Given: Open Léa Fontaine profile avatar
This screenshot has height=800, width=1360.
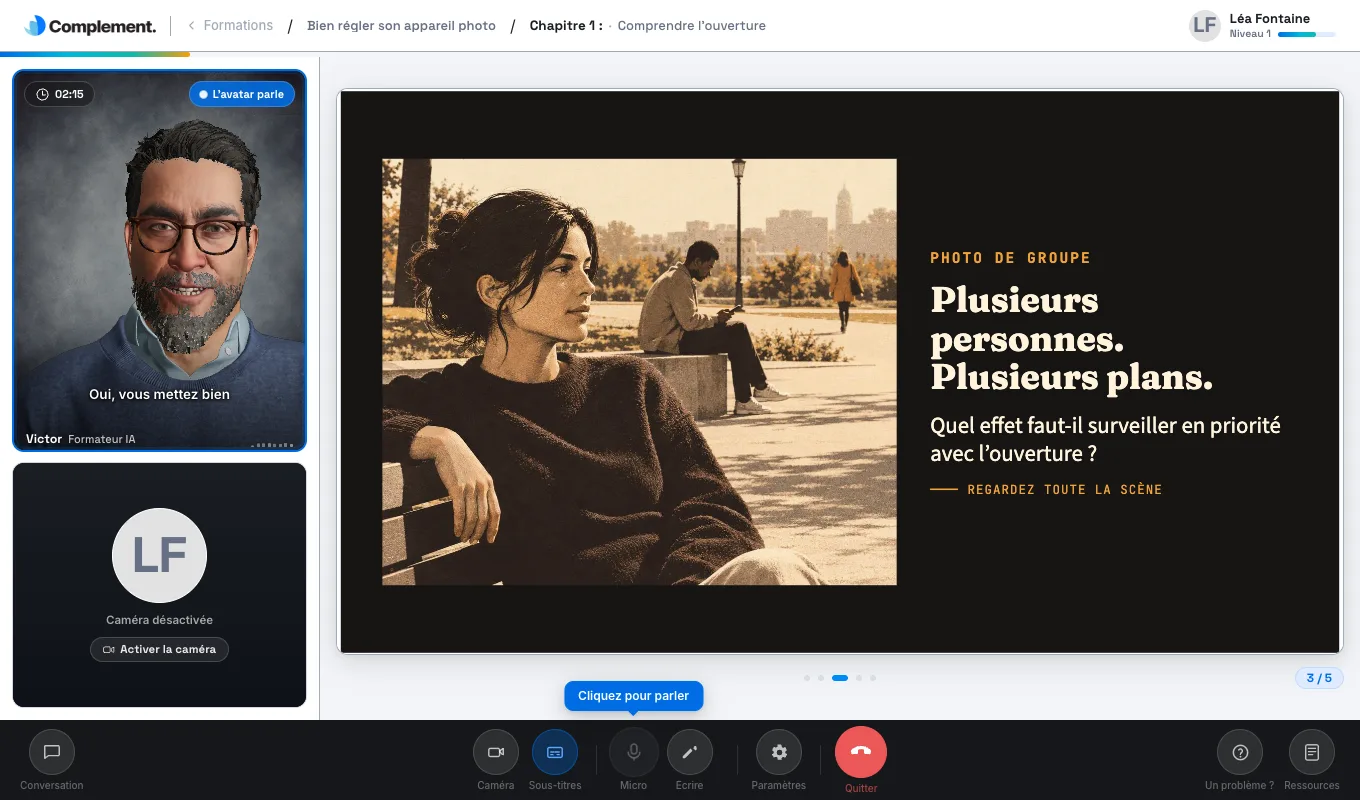Looking at the screenshot, I should click(x=1205, y=26).
